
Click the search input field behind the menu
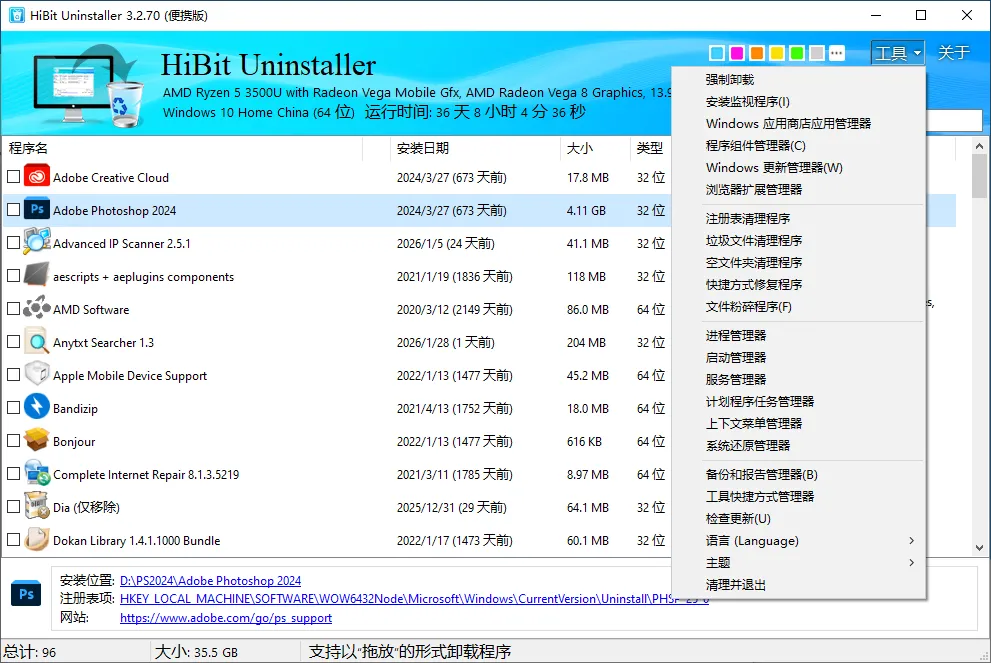point(954,120)
